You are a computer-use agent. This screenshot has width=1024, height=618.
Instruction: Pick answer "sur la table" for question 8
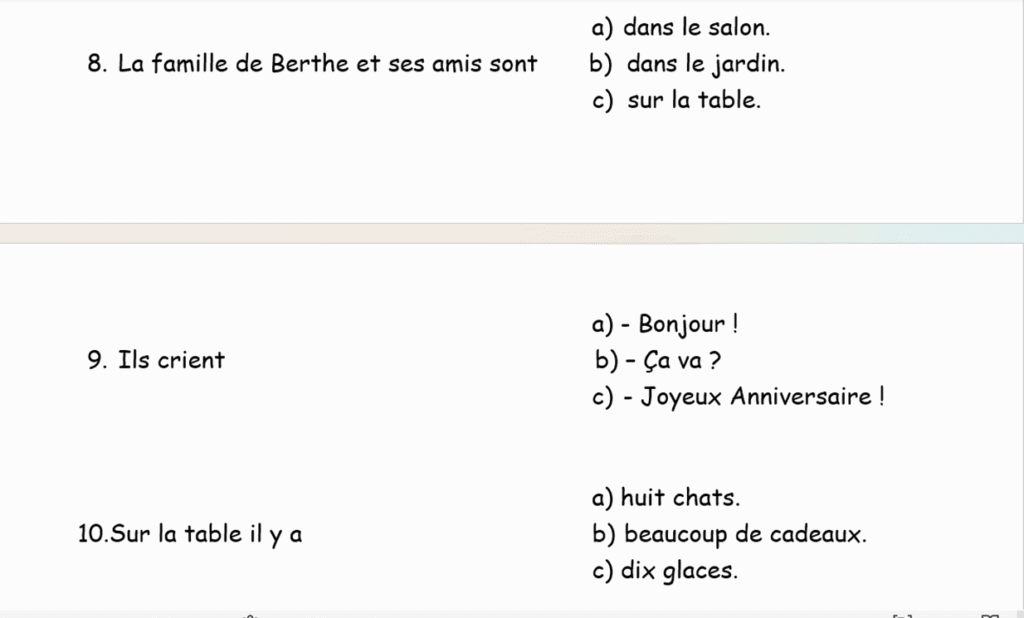[694, 101]
